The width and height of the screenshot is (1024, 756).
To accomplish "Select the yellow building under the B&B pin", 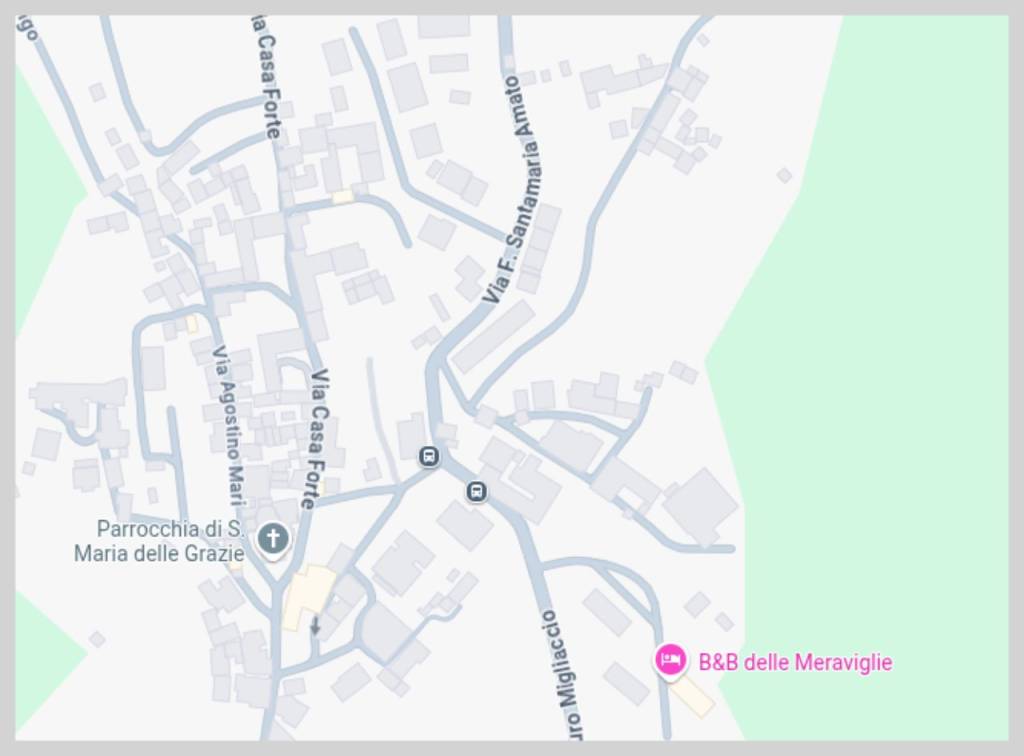I will pos(692,697).
